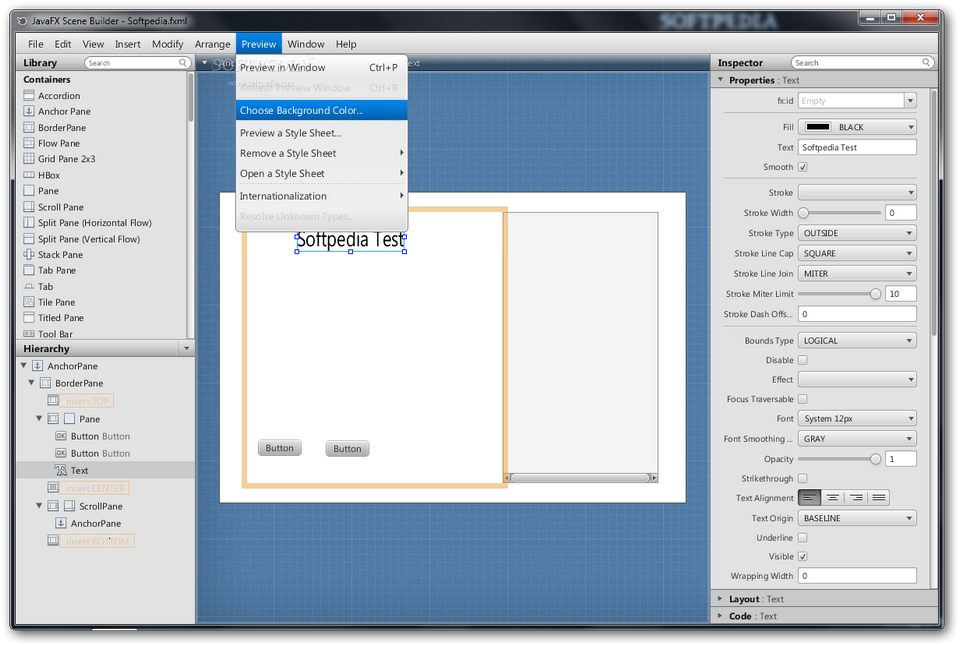This screenshot has width=960, height=646.
Task: Select the BorderPane container in the Library
Action: 62,127
